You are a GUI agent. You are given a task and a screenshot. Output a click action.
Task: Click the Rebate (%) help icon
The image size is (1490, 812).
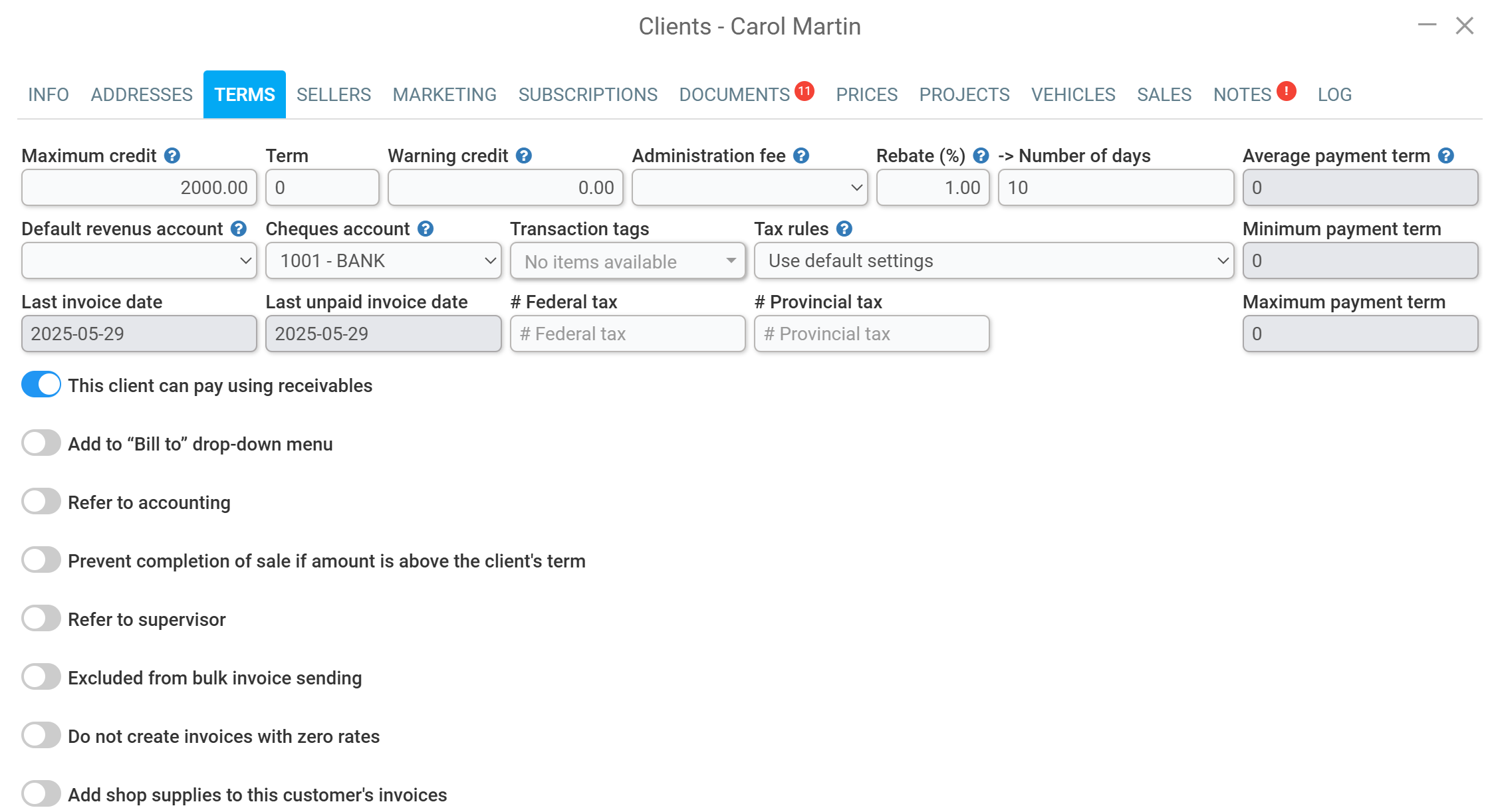pyautogui.click(x=980, y=155)
